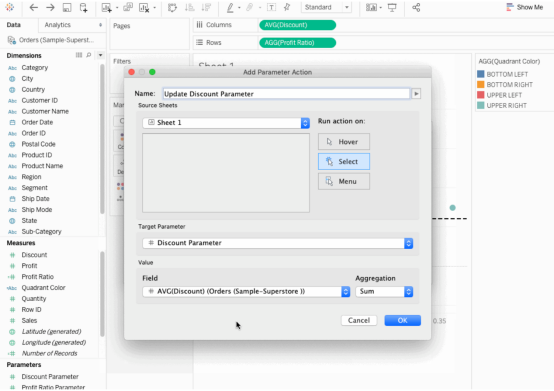Click the BOTTOM LEFT blue legend swatch
The width and height of the screenshot is (554, 391).
click(481, 74)
